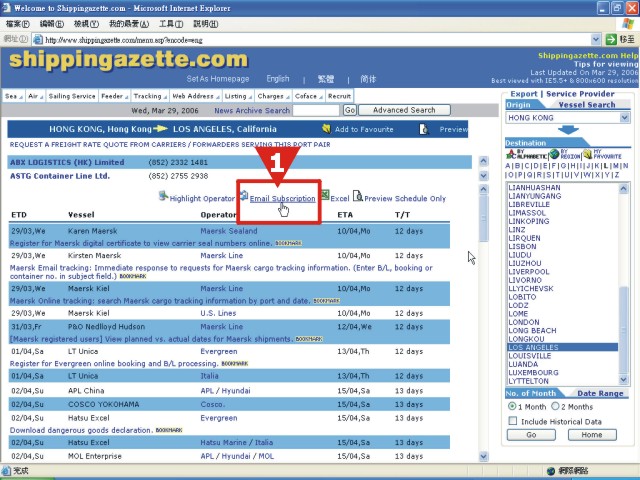The width and height of the screenshot is (640, 480).
Task: Open the 說明(H) Help menu
Action: [205, 24]
